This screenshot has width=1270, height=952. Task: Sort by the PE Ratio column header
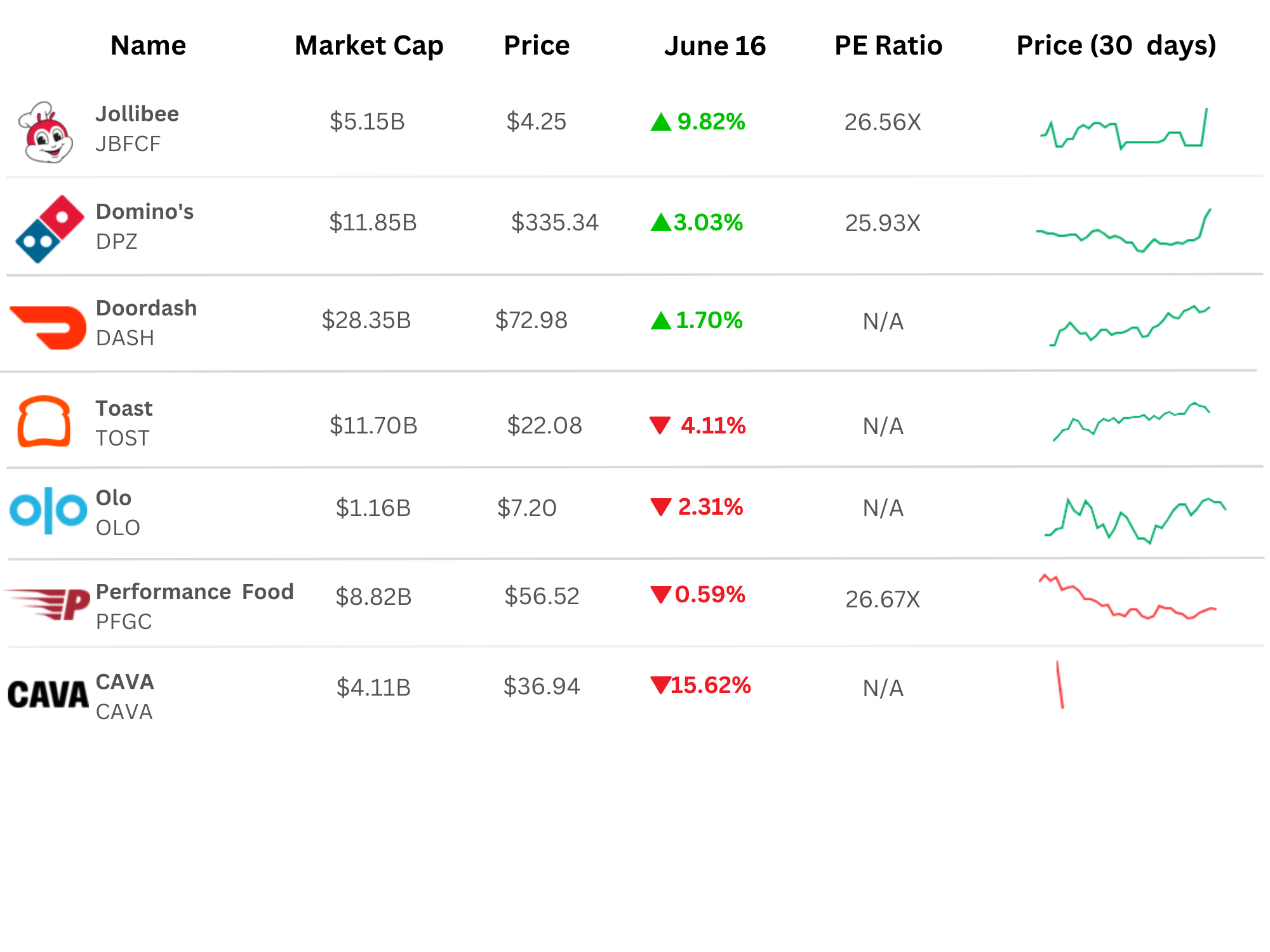tap(888, 46)
